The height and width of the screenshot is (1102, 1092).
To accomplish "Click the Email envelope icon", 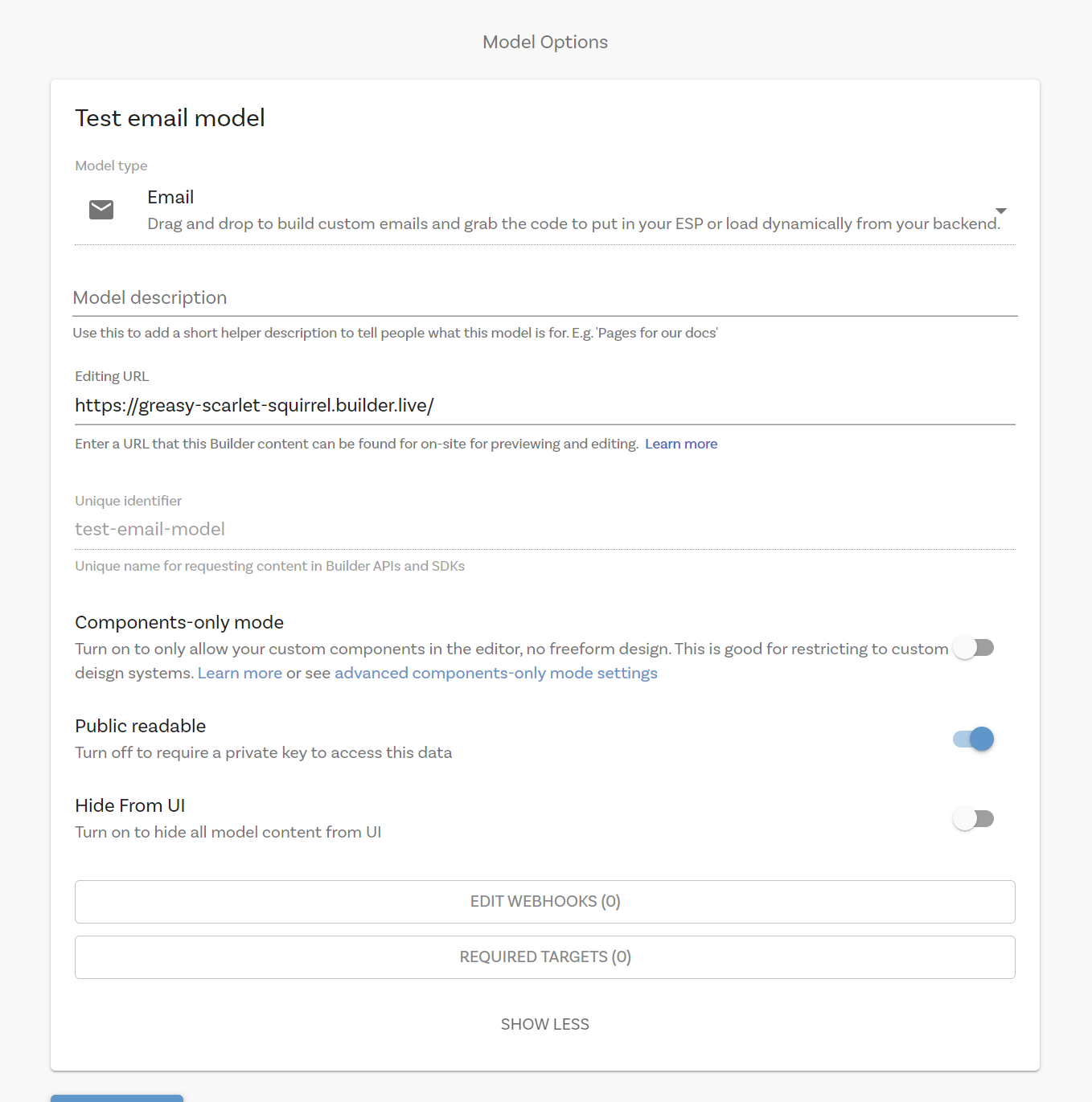I will click(x=101, y=210).
